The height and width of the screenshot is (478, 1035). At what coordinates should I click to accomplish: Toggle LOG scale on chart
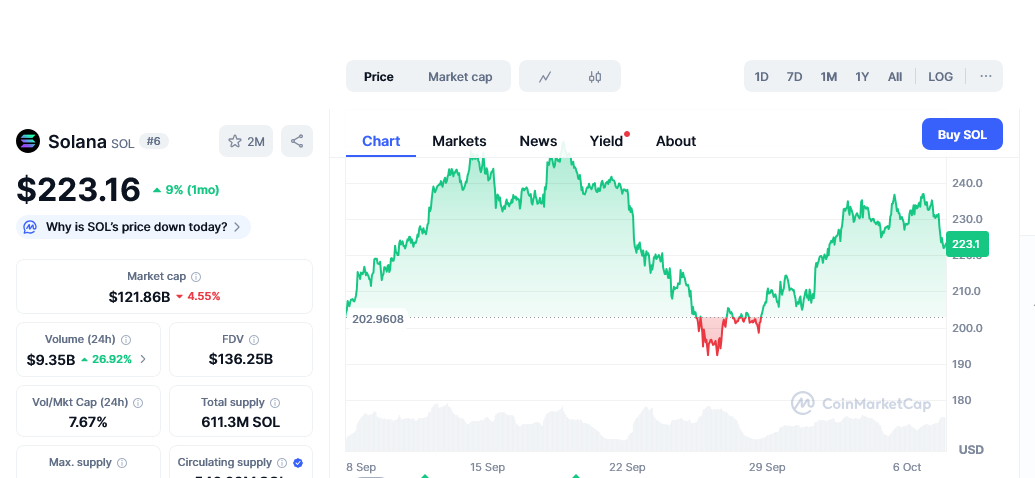(x=940, y=77)
